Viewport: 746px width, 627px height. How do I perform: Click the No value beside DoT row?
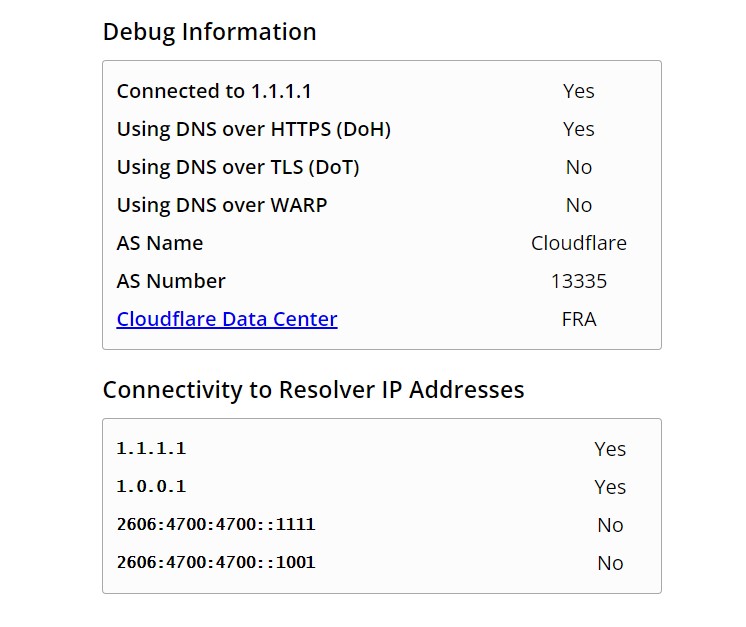pos(579,167)
